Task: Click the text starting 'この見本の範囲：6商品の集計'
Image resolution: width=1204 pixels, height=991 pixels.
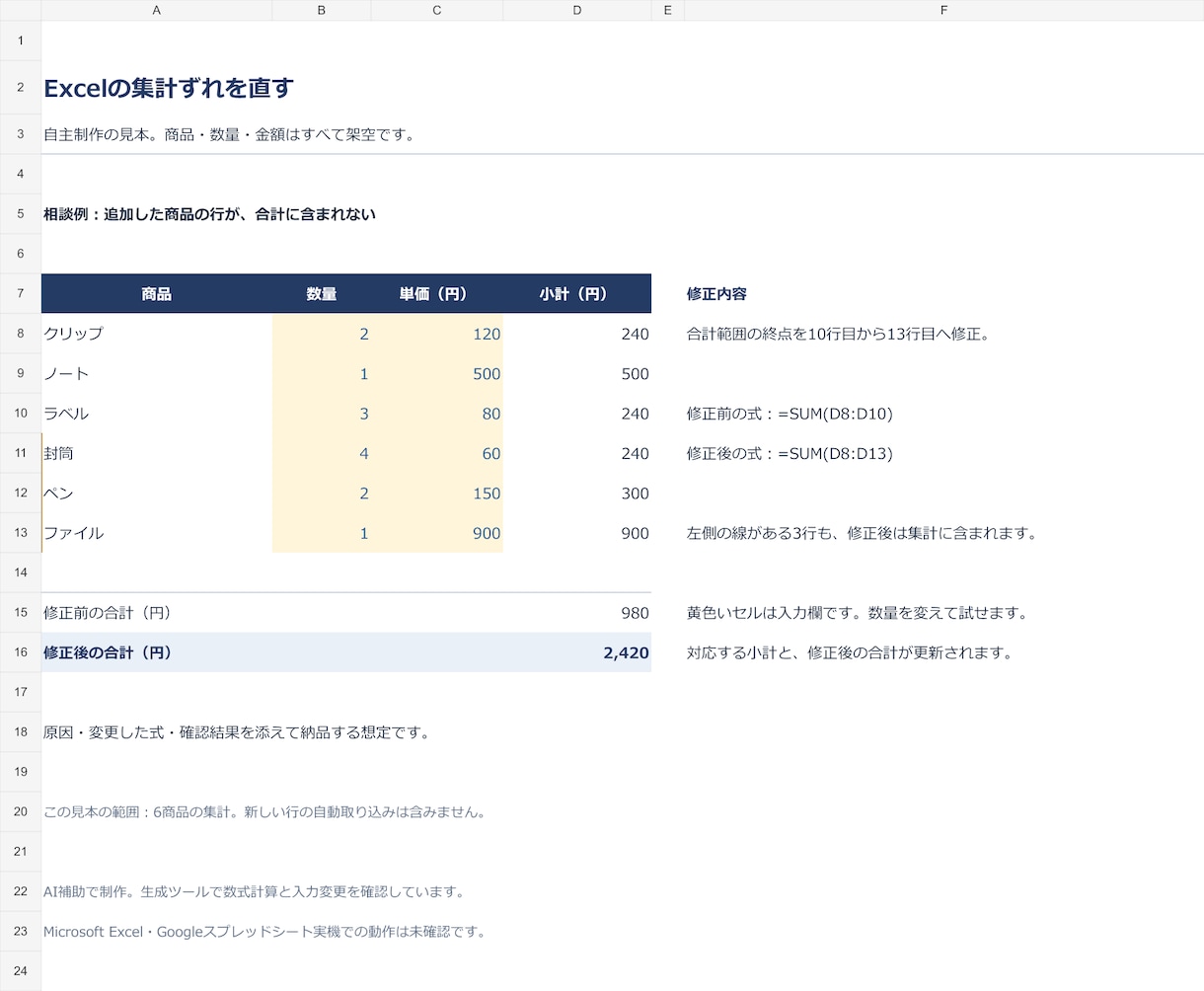Action: point(264,812)
